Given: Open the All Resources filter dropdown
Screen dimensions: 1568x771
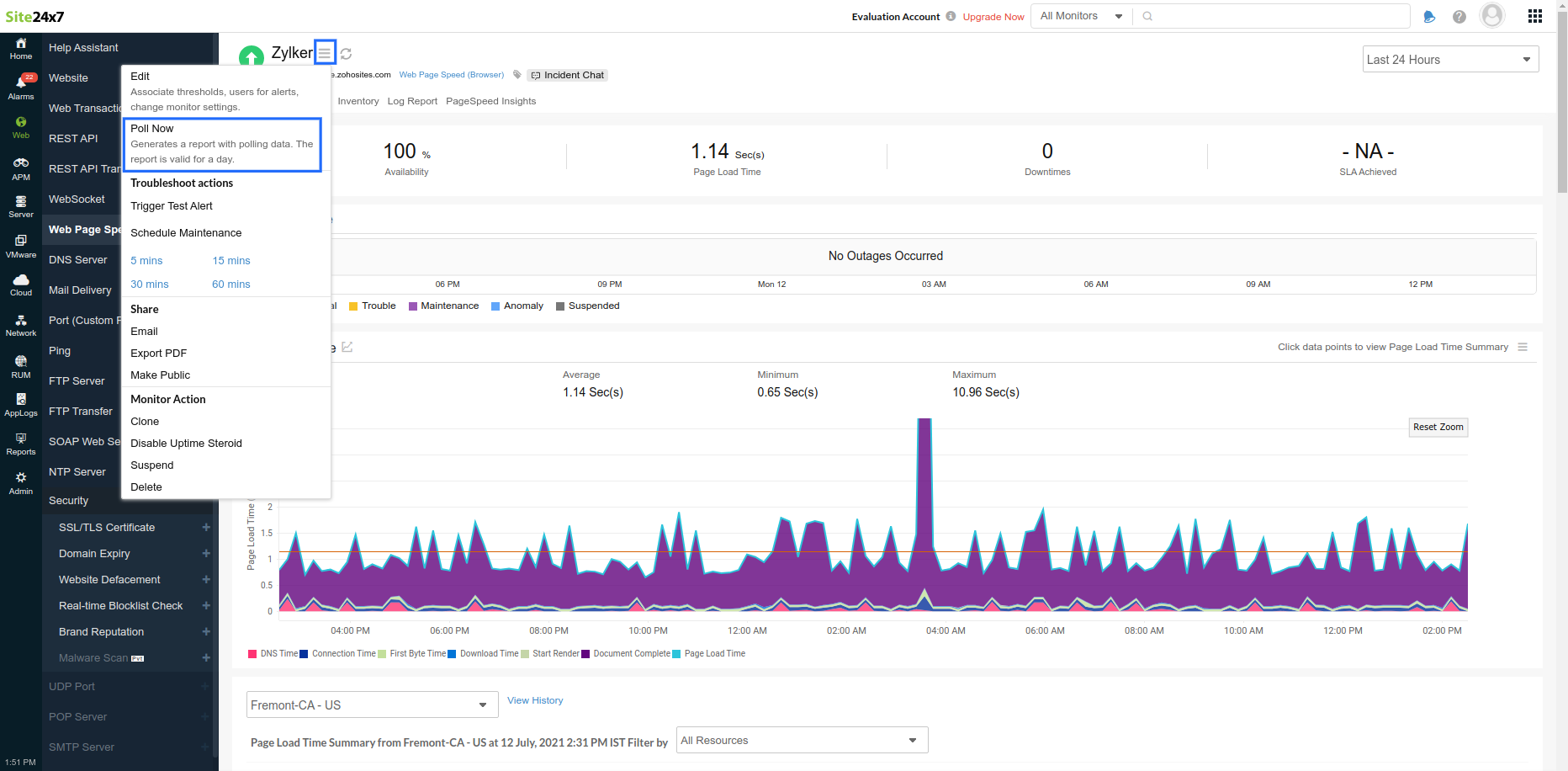Looking at the screenshot, I should tap(802, 741).
